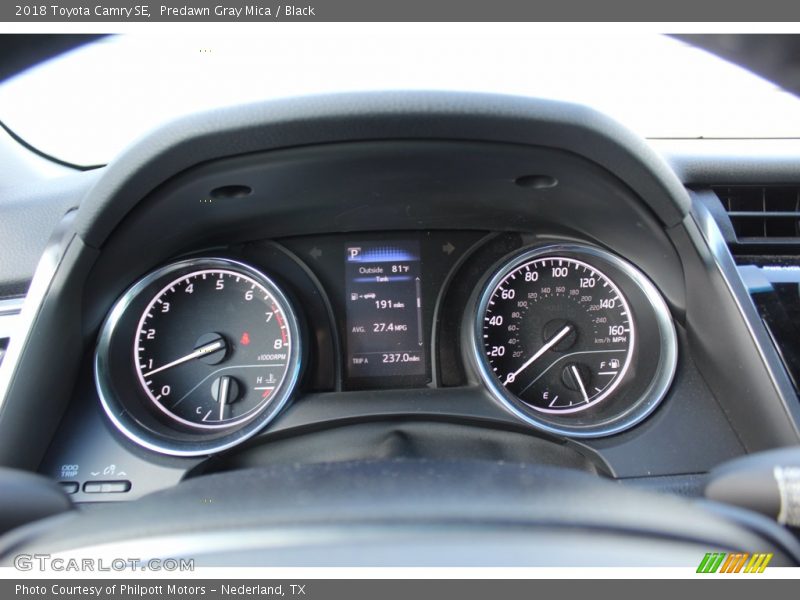Click the temperature gauge C marker
Viewport: 800px width, 600px height.
tap(198, 410)
